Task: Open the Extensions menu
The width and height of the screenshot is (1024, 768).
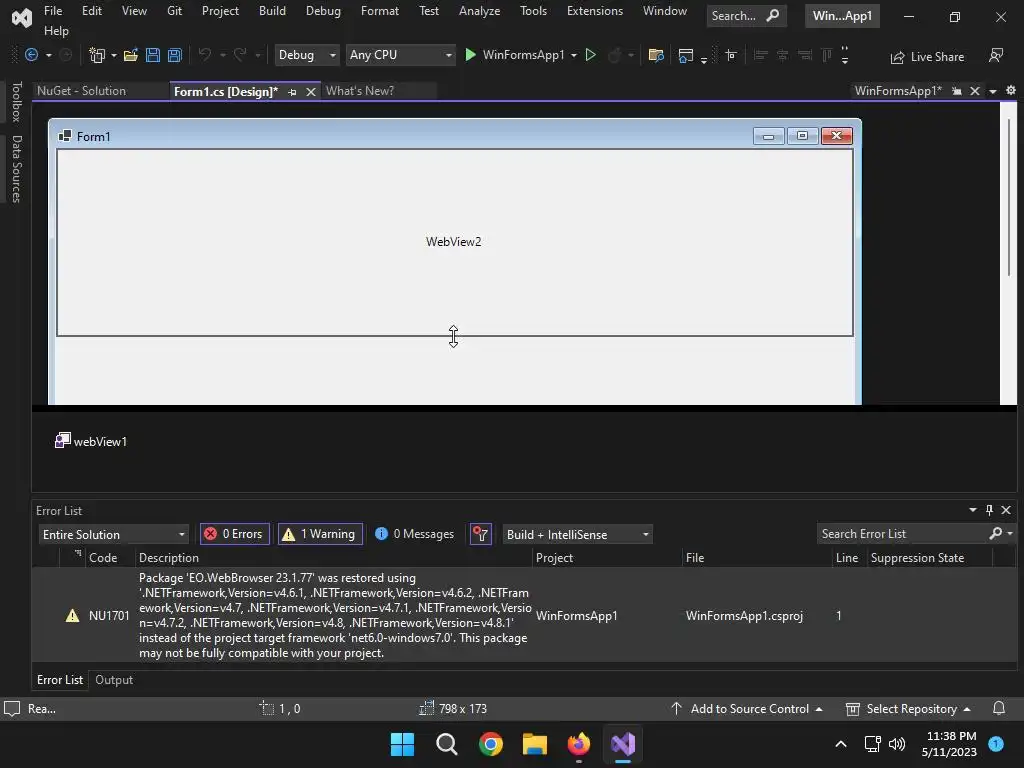Action: click(595, 11)
